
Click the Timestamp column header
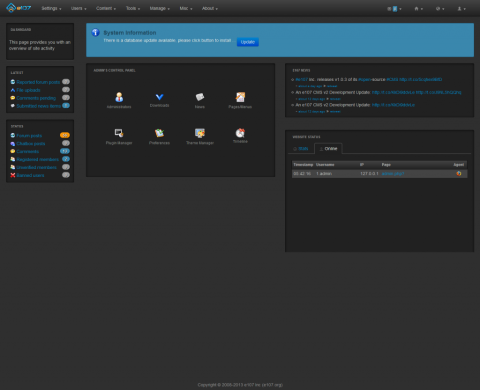[303, 165]
